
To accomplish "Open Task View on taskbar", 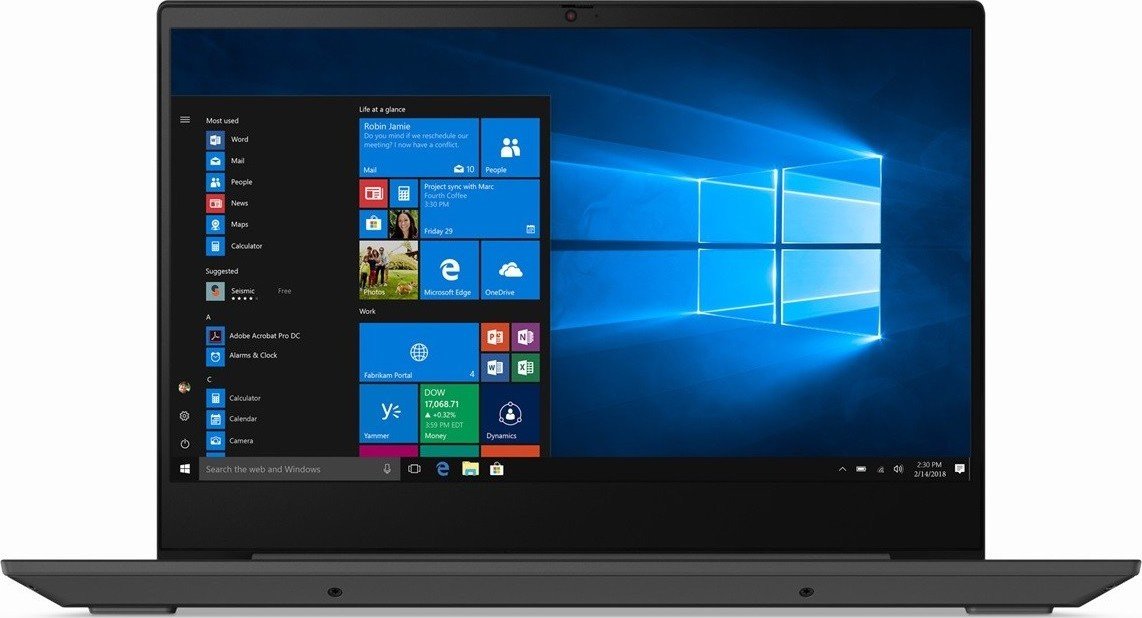I will pos(414,470).
